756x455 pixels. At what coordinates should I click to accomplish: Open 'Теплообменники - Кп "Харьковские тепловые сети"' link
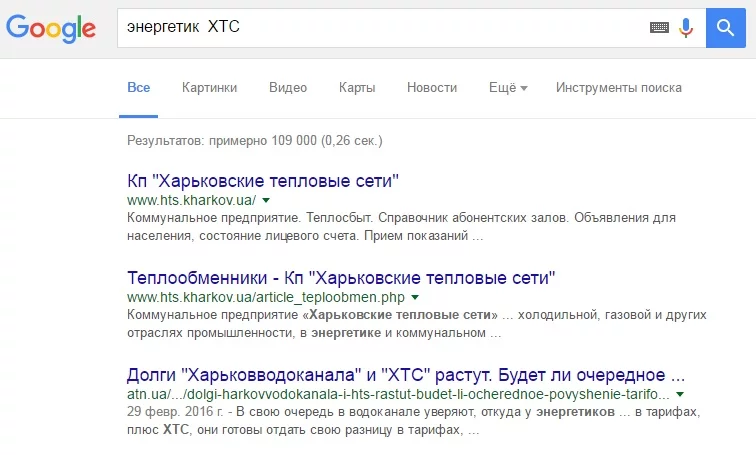tap(341, 278)
